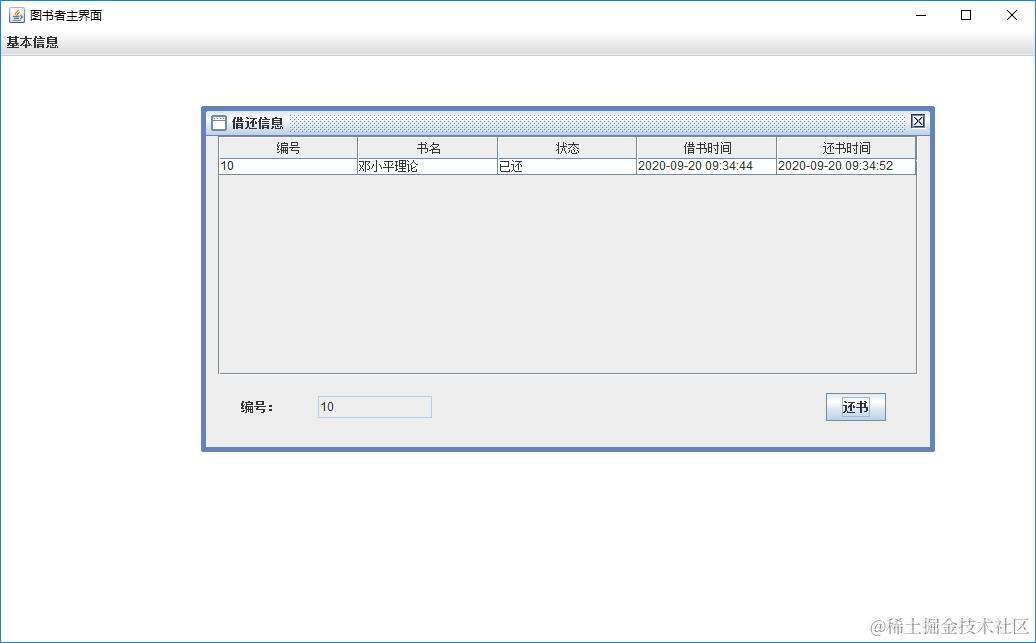Click the 编号 input field containing 10

(374, 406)
